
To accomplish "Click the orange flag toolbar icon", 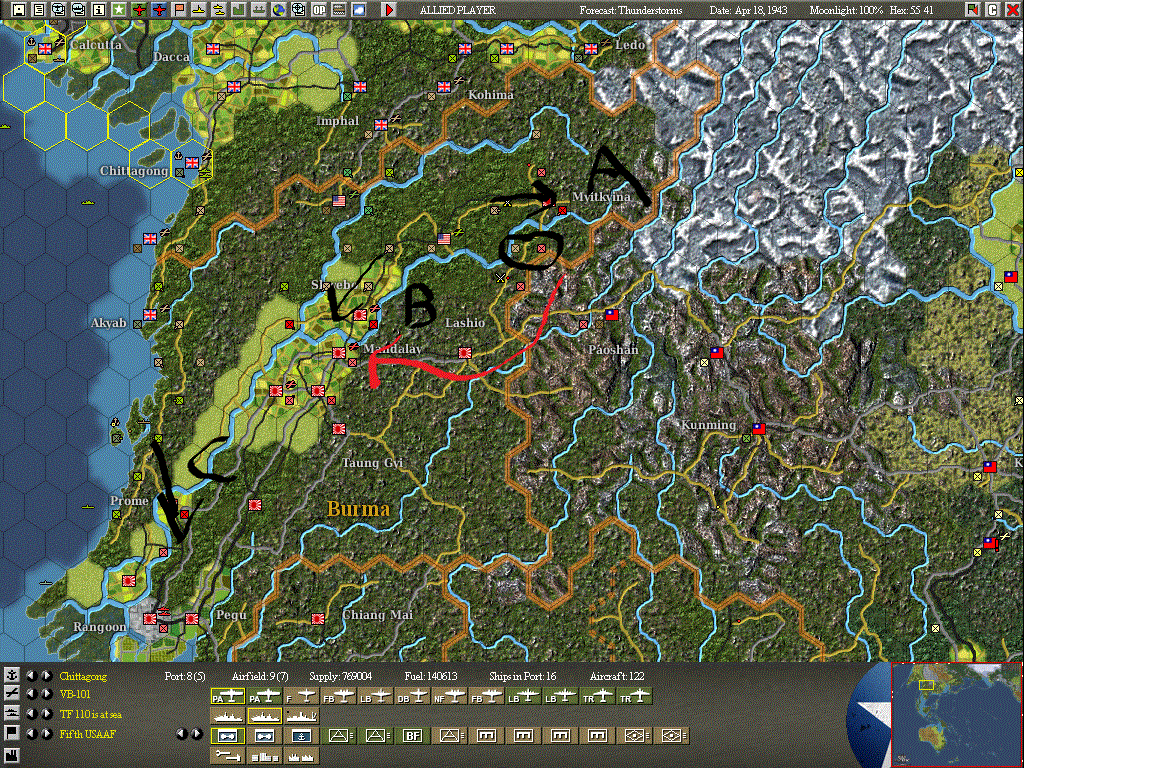I will [x=179, y=10].
